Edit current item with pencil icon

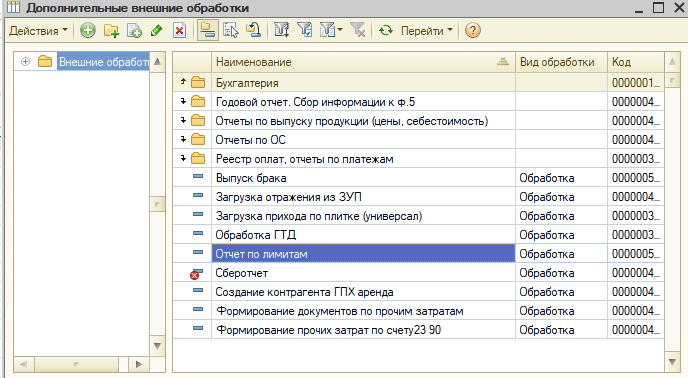click(x=157, y=31)
